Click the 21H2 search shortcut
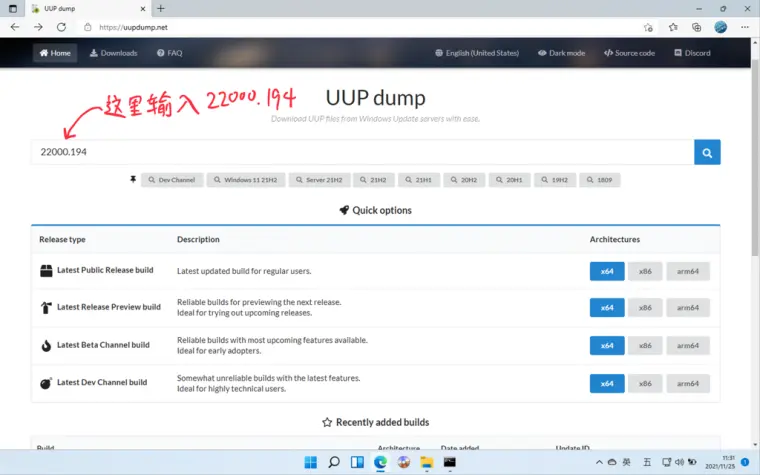 (374, 180)
